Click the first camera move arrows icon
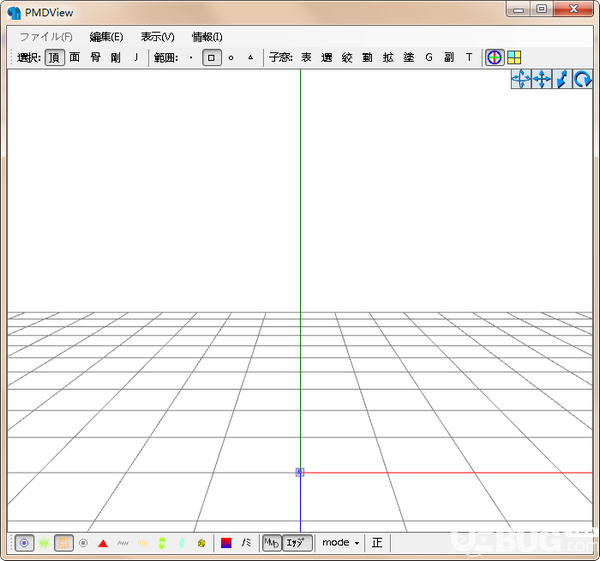Image resolution: width=600 pixels, height=561 pixels. pyautogui.click(x=521, y=79)
